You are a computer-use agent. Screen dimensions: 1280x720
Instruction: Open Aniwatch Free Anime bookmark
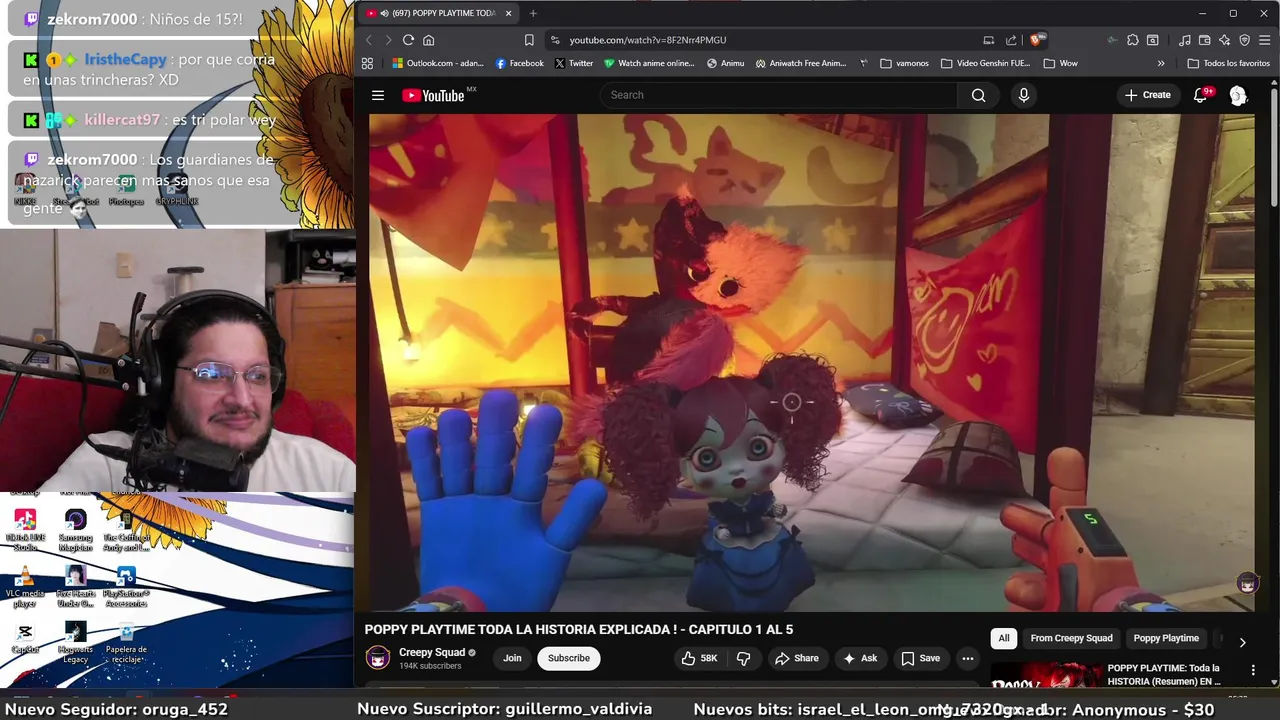click(801, 63)
